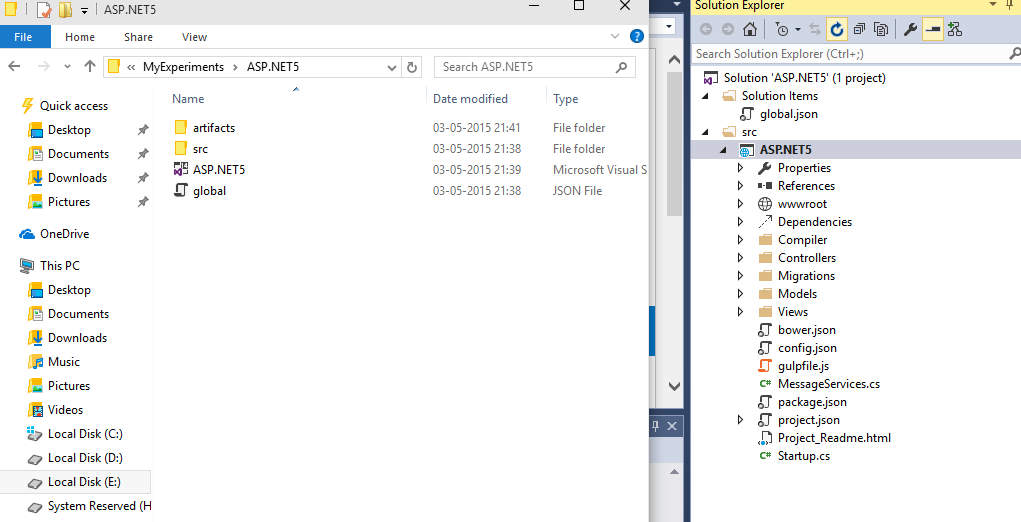Select the global JSON file in file list
Screen dimensions: 1021x522
pyautogui.click(x=210, y=191)
